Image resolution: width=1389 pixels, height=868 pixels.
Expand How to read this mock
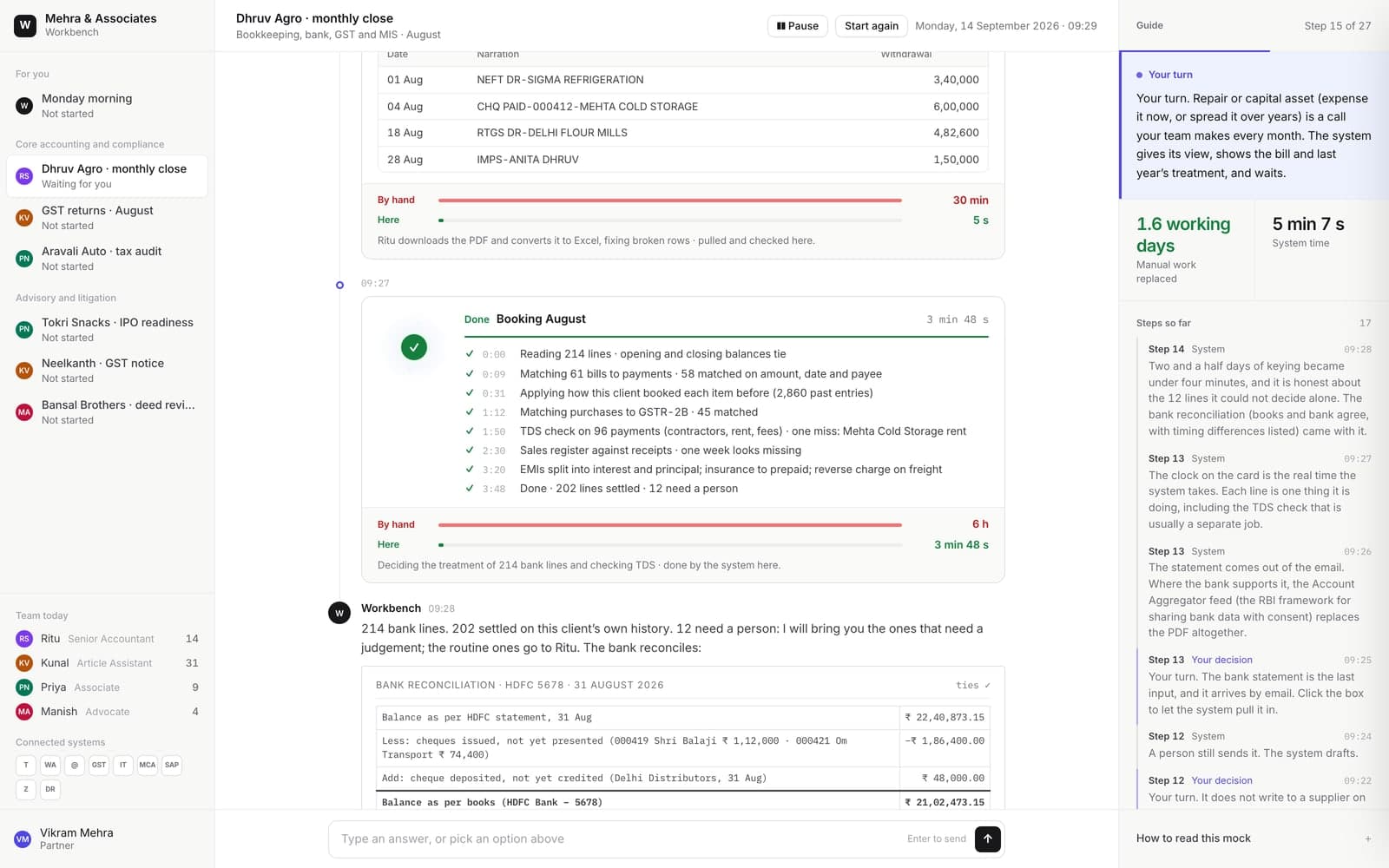(x=1254, y=838)
